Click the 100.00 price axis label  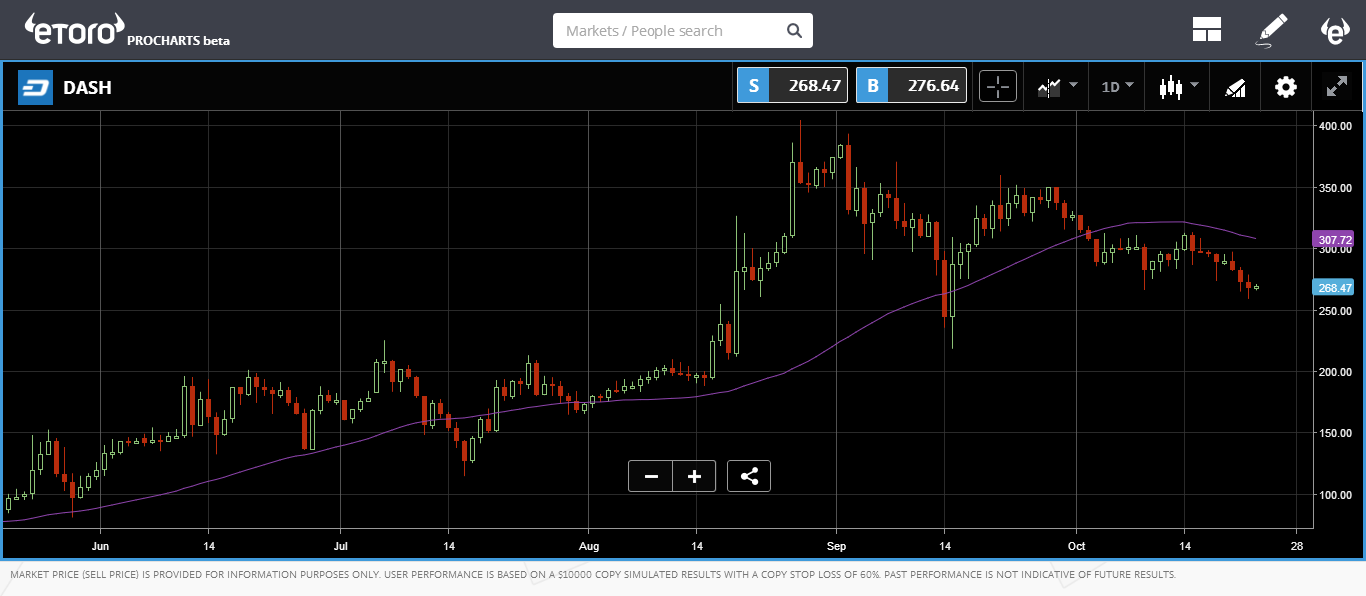tap(1334, 494)
